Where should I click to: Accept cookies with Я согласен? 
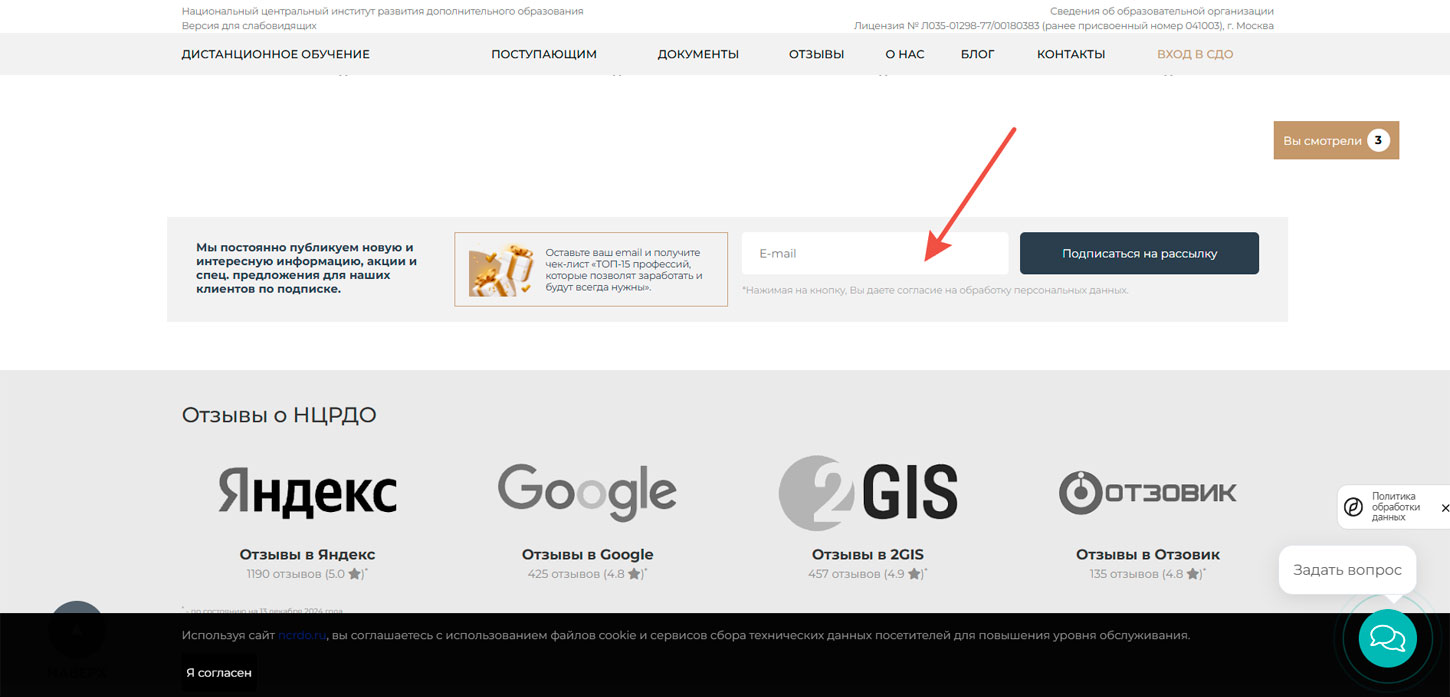219,673
